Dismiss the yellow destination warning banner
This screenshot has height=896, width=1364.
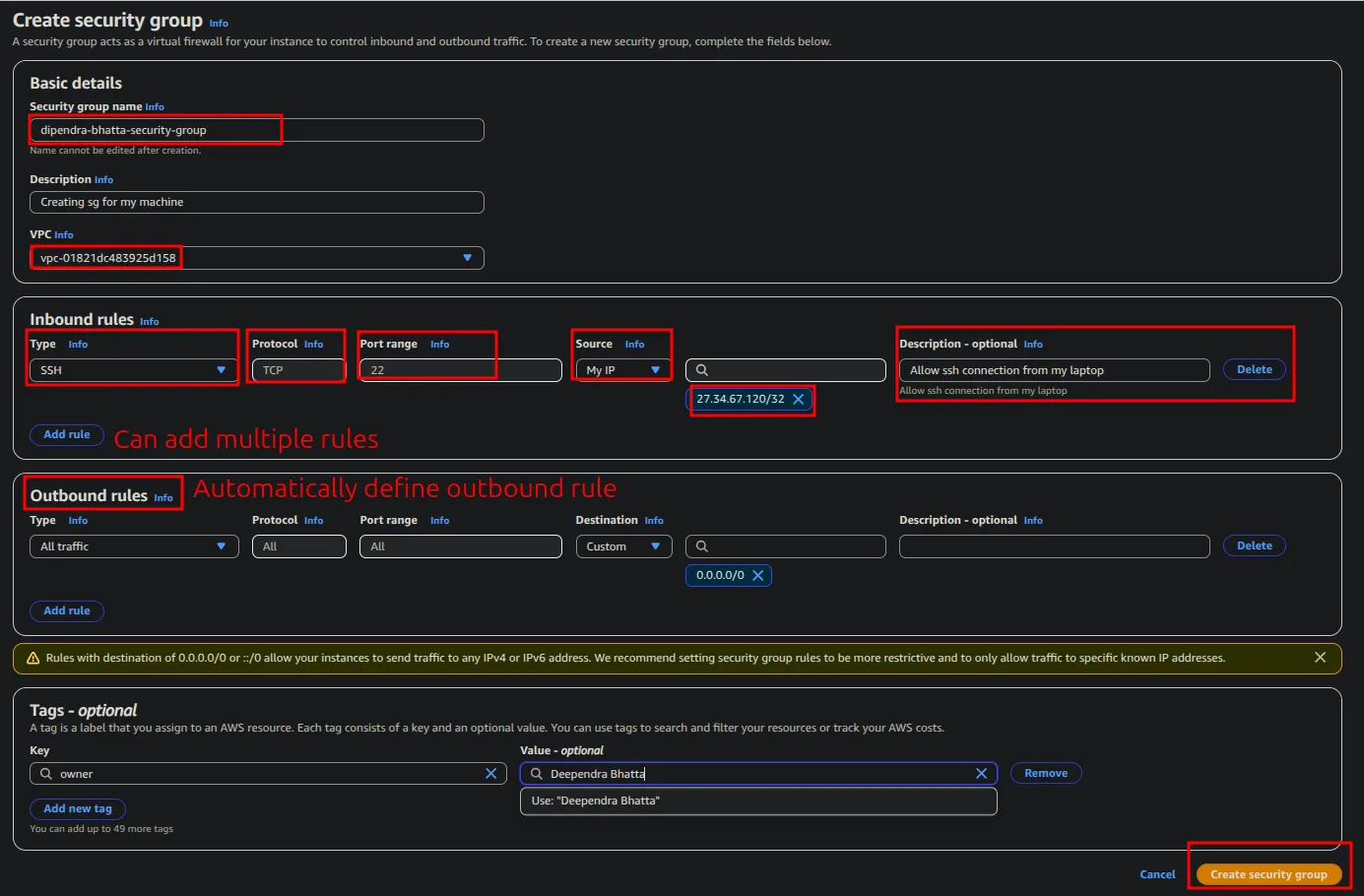tap(1320, 657)
